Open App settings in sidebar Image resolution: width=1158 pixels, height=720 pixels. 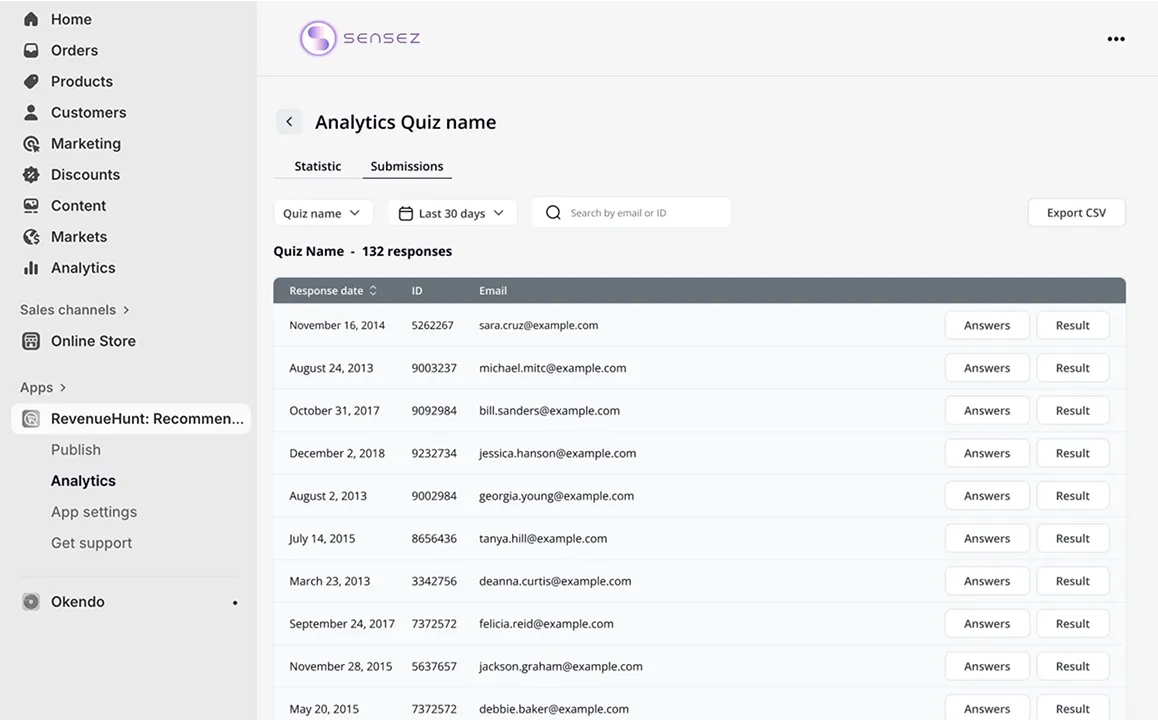pyautogui.click(x=94, y=512)
